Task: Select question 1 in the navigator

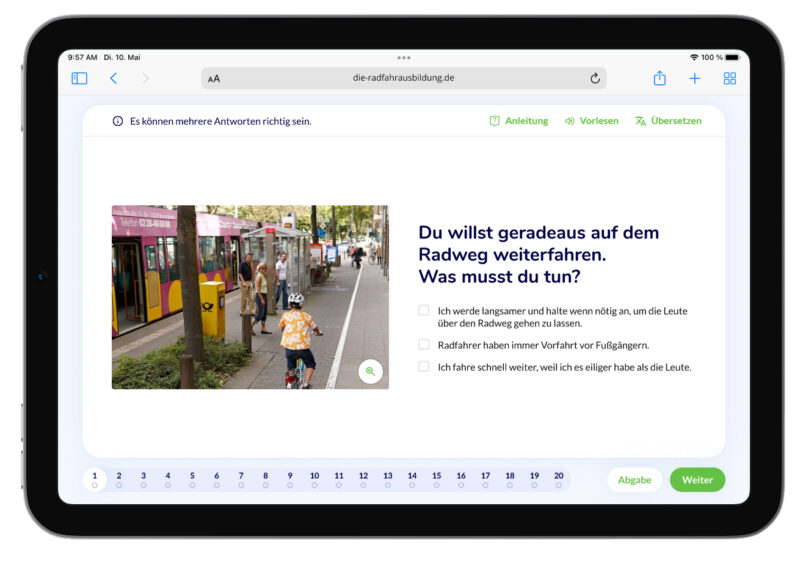Action: 94,479
